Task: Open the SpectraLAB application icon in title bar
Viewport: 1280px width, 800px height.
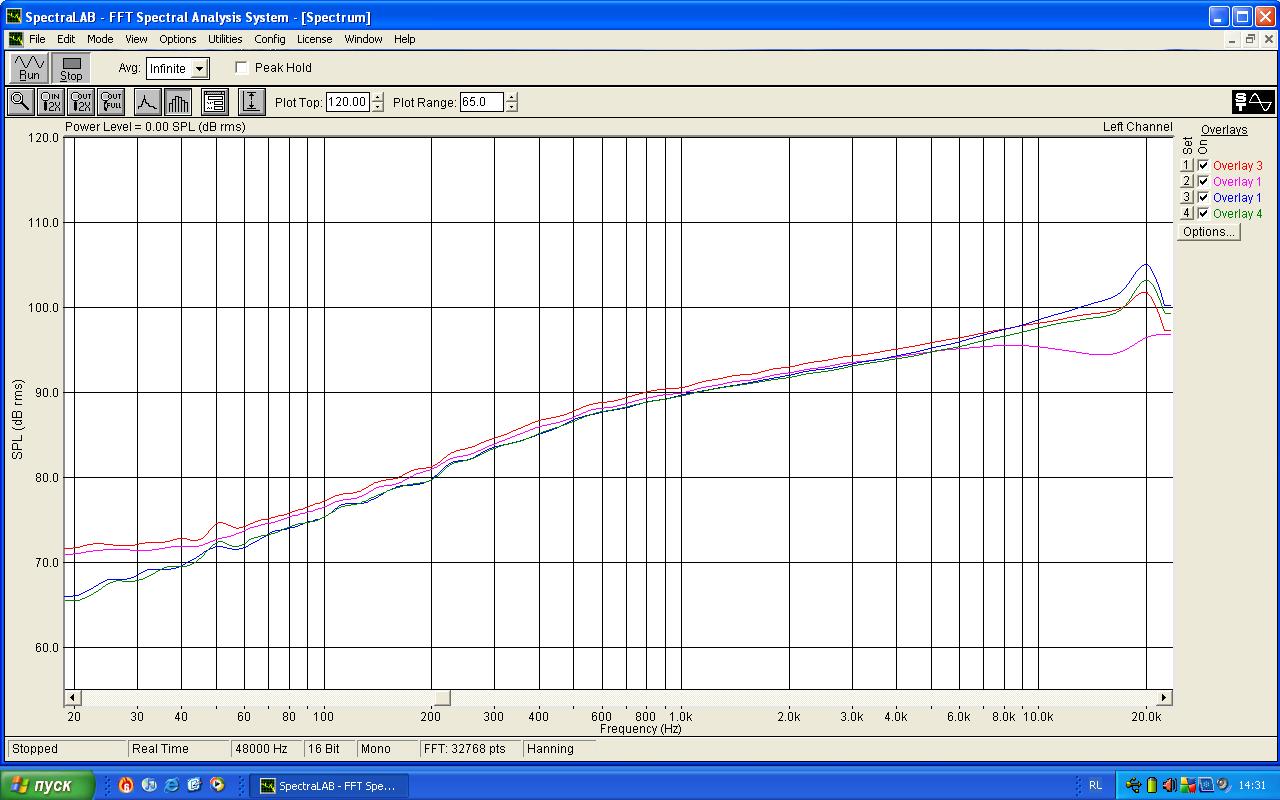Action: coord(14,17)
